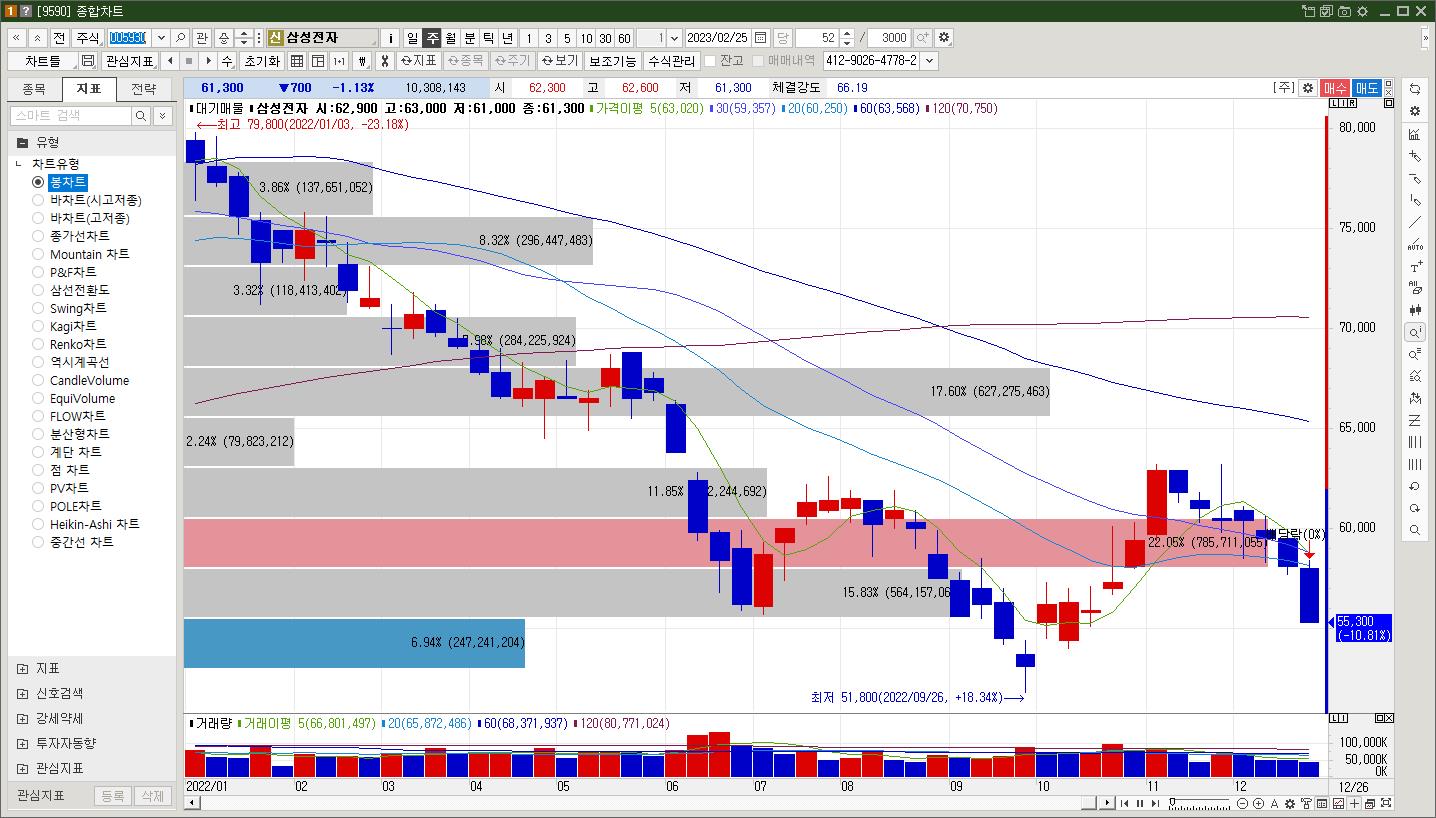Toggle the crosshair icon below chart
The width and height of the screenshot is (1436, 818).
pyautogui.click(x=1355, y=803)
